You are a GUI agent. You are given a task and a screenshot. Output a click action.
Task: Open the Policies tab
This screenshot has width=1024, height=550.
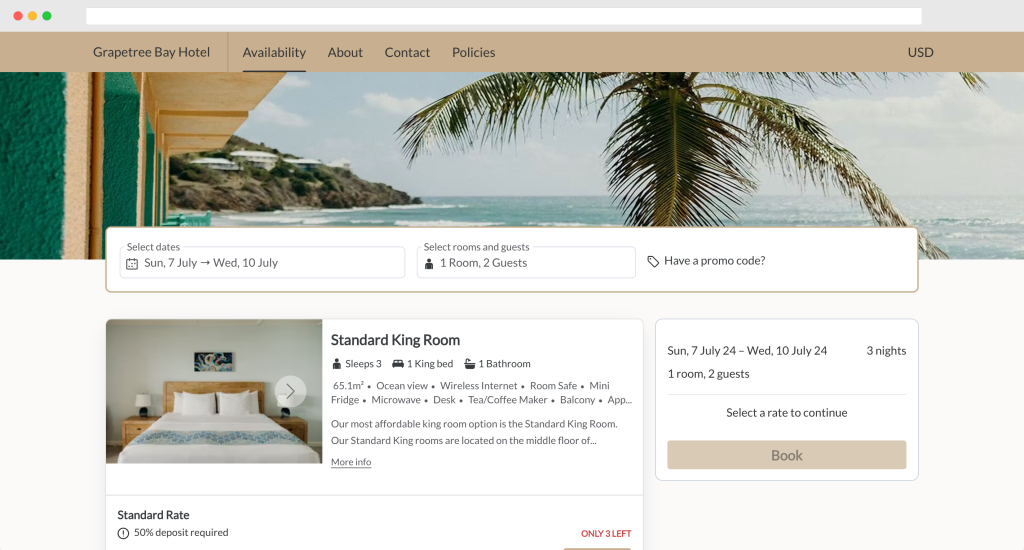point(473,52)
